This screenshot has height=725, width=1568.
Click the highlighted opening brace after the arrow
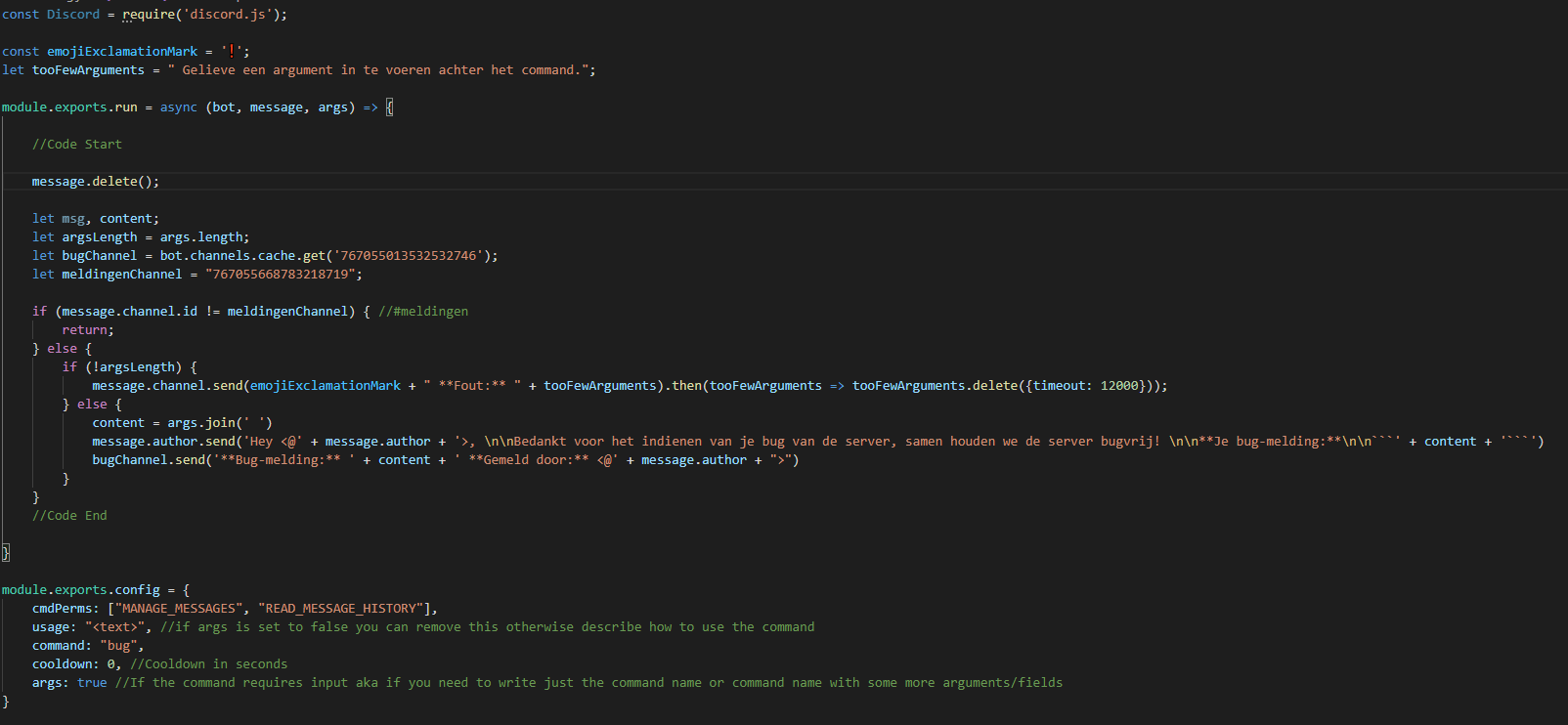point(389,107)
